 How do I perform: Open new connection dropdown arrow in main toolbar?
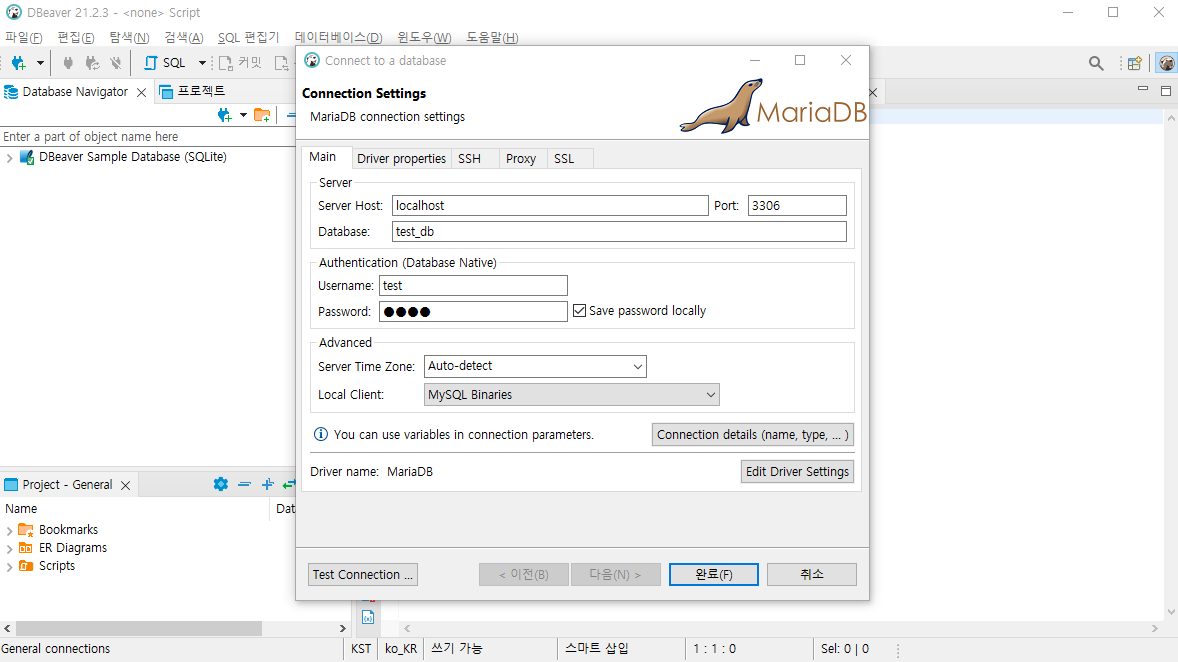[40, 63]
